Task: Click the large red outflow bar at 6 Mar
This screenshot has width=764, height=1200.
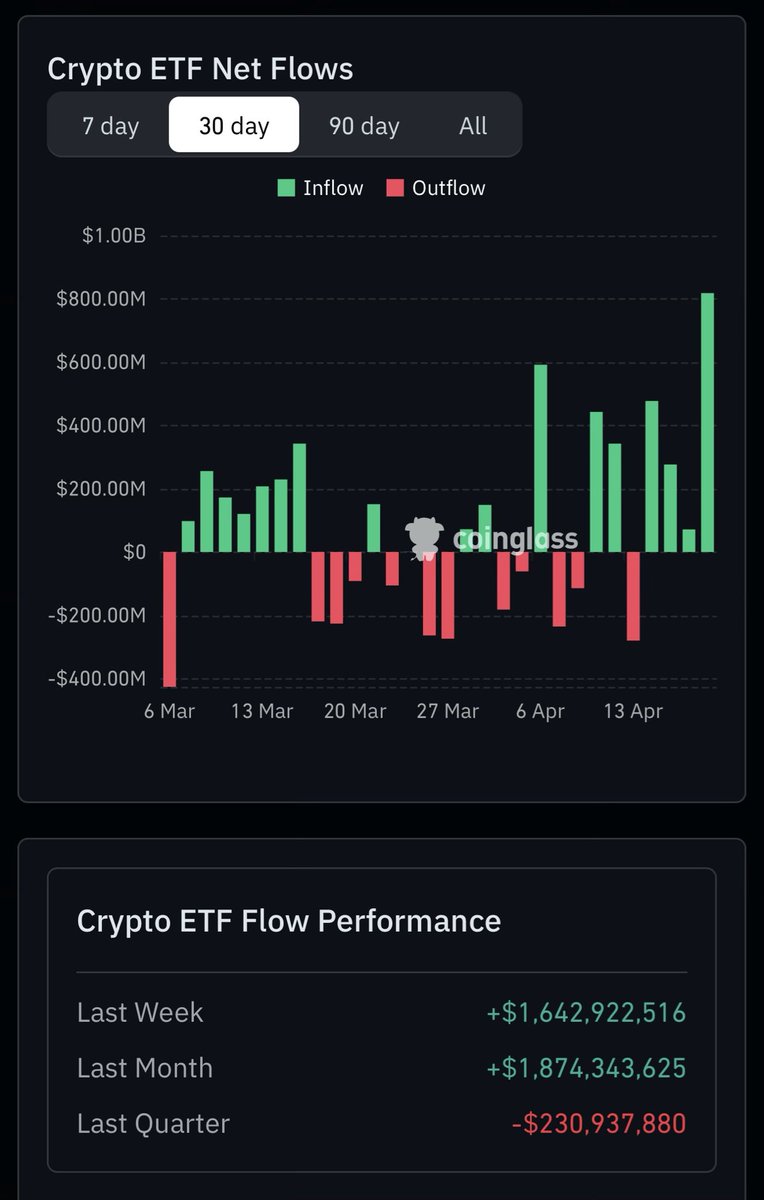Action: (x=170, y=618)
